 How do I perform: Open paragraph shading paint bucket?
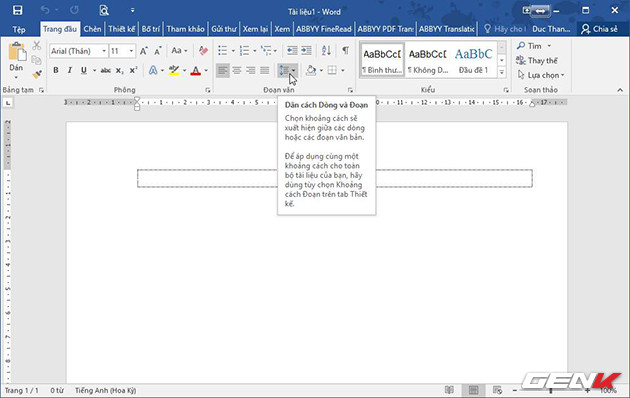pos(311,71)
